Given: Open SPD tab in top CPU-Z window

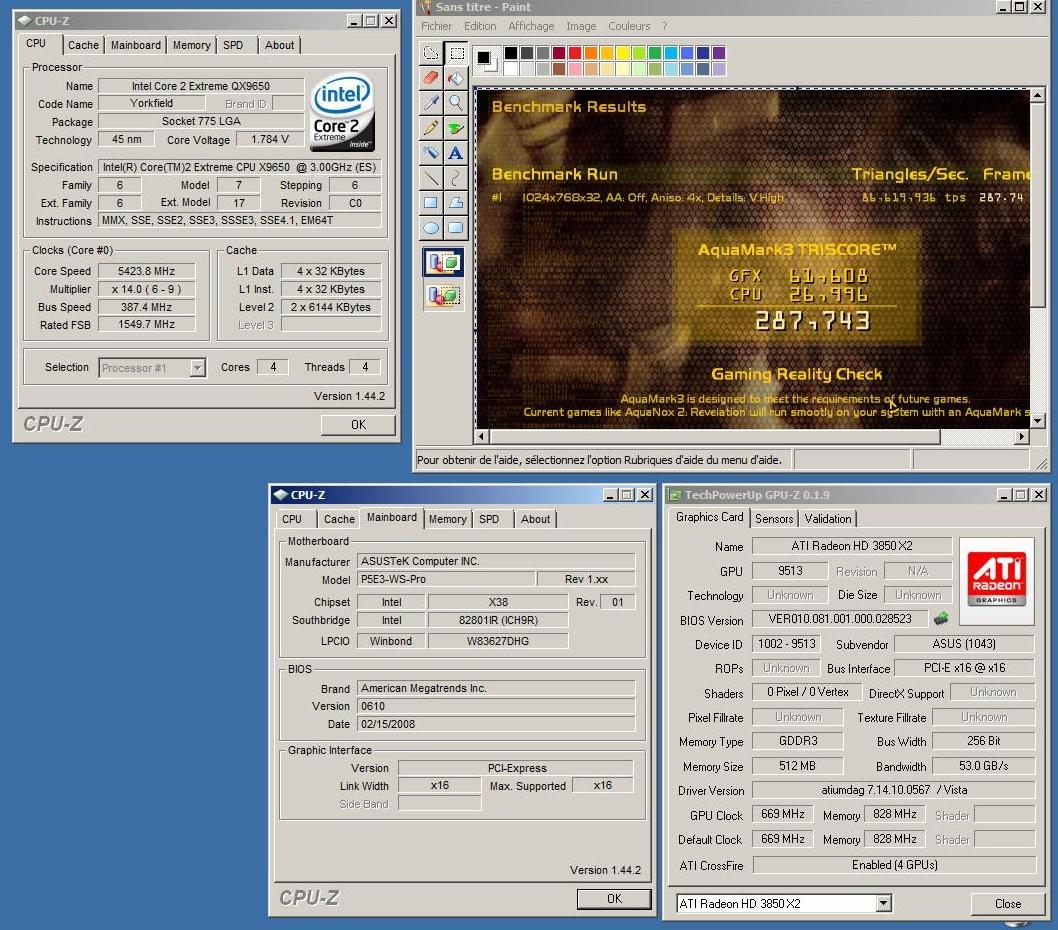Looking at the screenshot, I should pos(233,45).
